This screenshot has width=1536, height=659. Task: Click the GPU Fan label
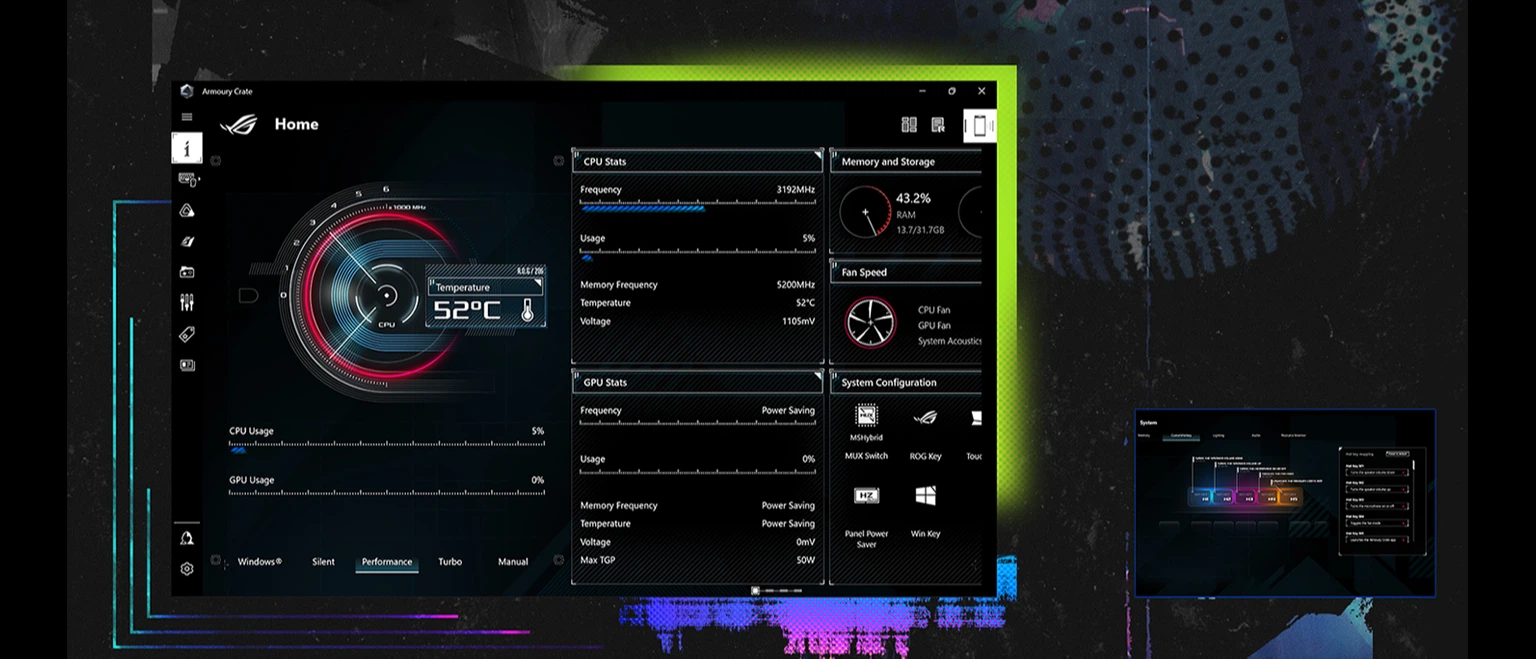934,326
